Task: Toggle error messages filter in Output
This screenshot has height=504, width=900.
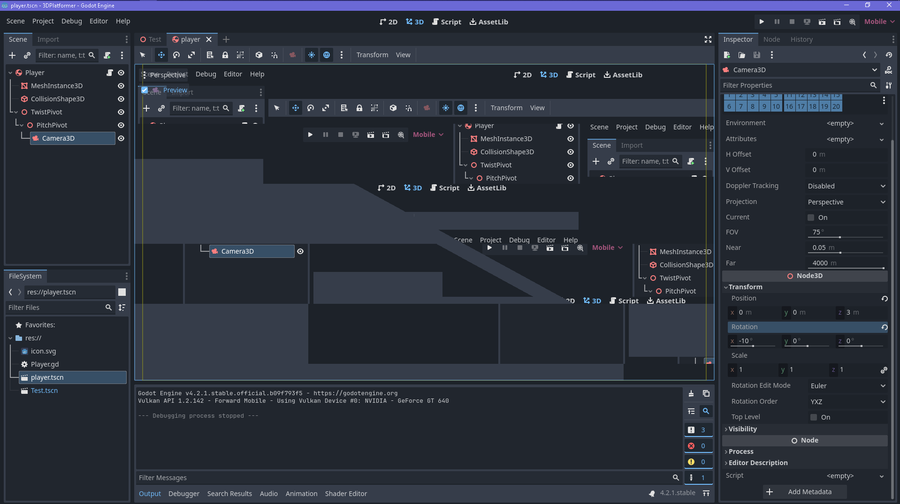Action: point(698,446)
